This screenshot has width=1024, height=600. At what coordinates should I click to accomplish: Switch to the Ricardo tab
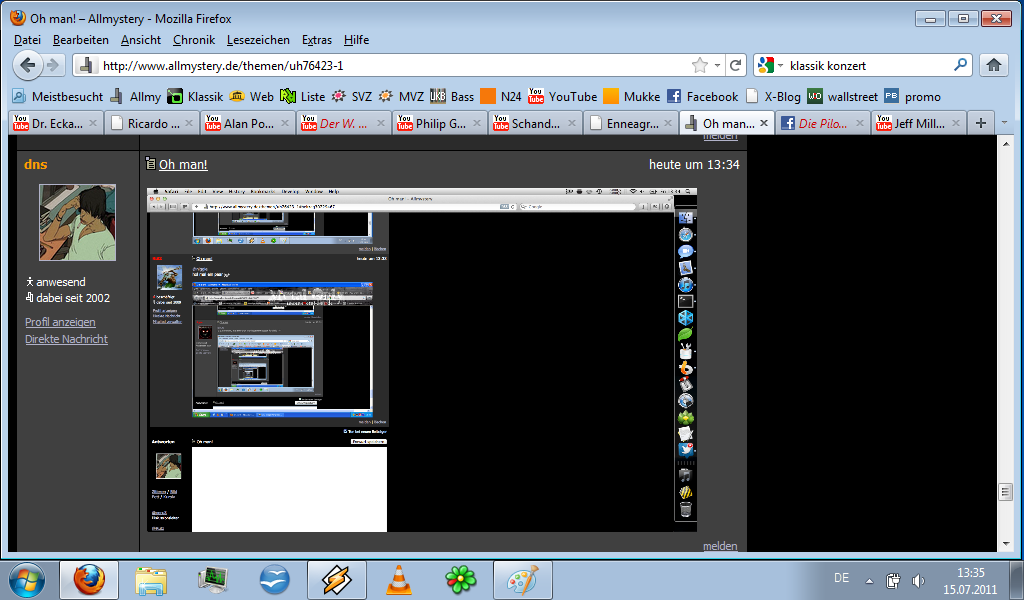tap(152, 123)
